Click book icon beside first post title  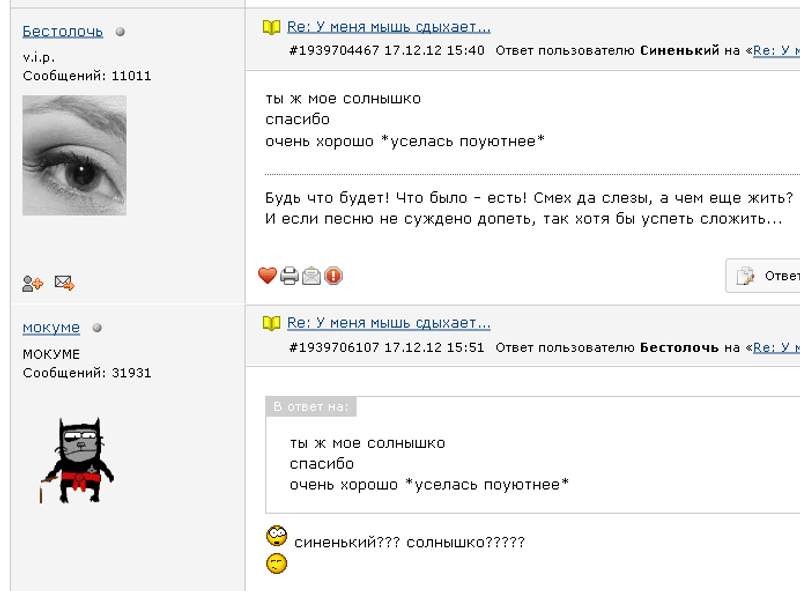(x=271, y=27)
